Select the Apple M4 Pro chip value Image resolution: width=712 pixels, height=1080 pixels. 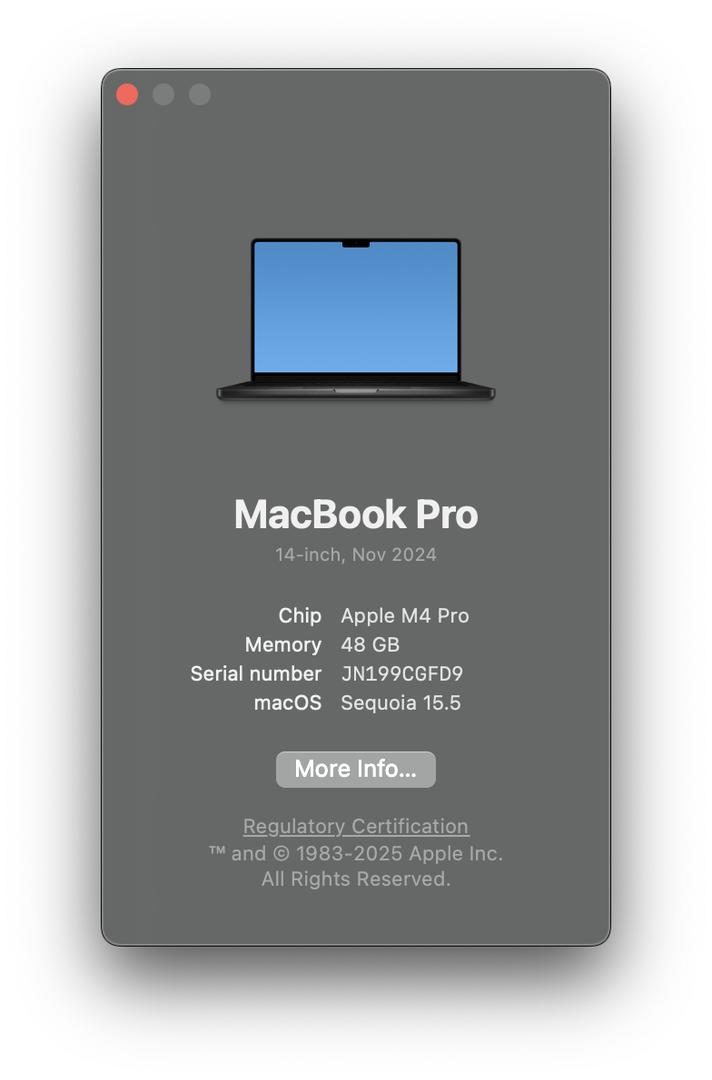405,615
